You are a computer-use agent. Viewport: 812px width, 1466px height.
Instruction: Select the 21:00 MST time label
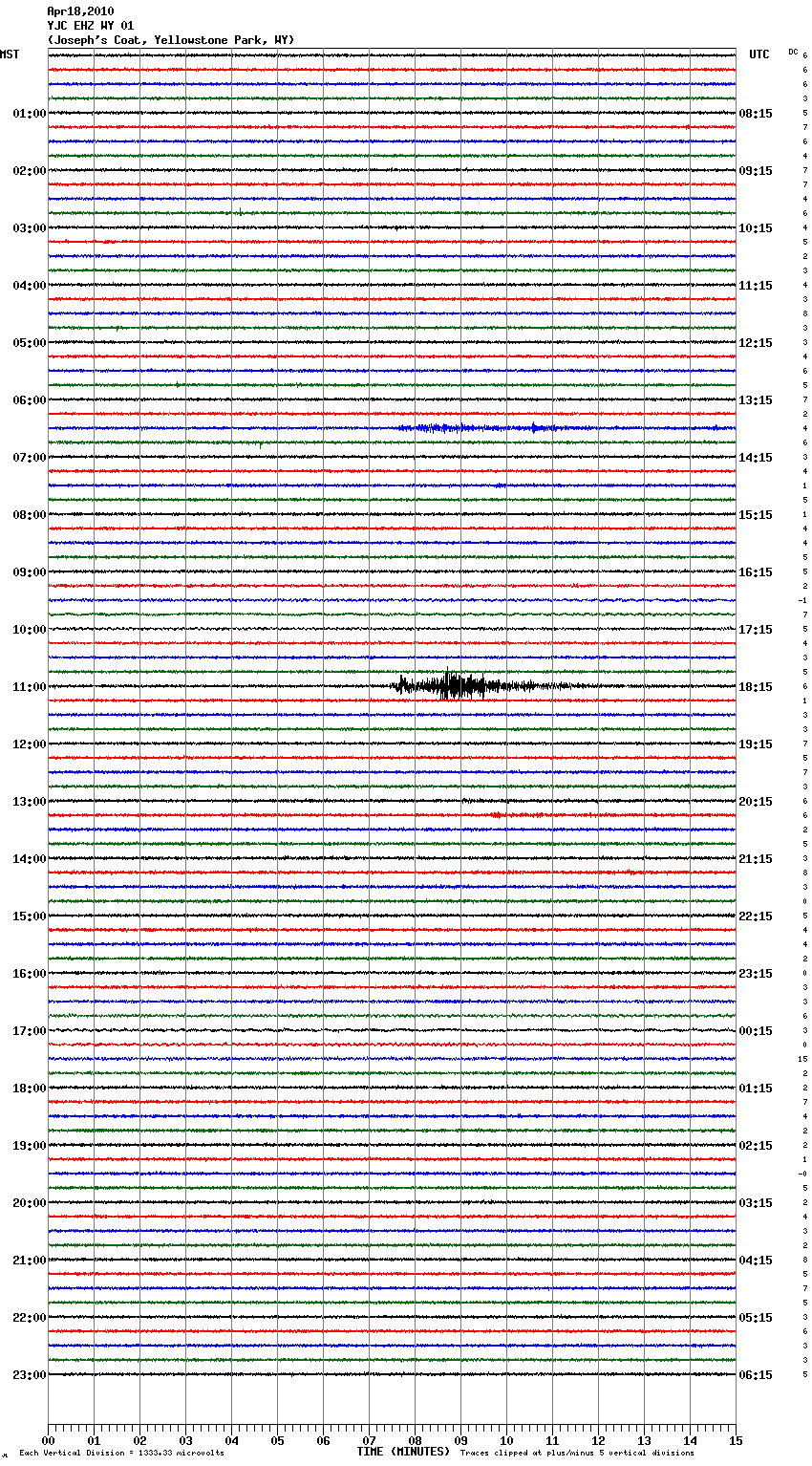pyautogui.click(x=29, y=1261)
